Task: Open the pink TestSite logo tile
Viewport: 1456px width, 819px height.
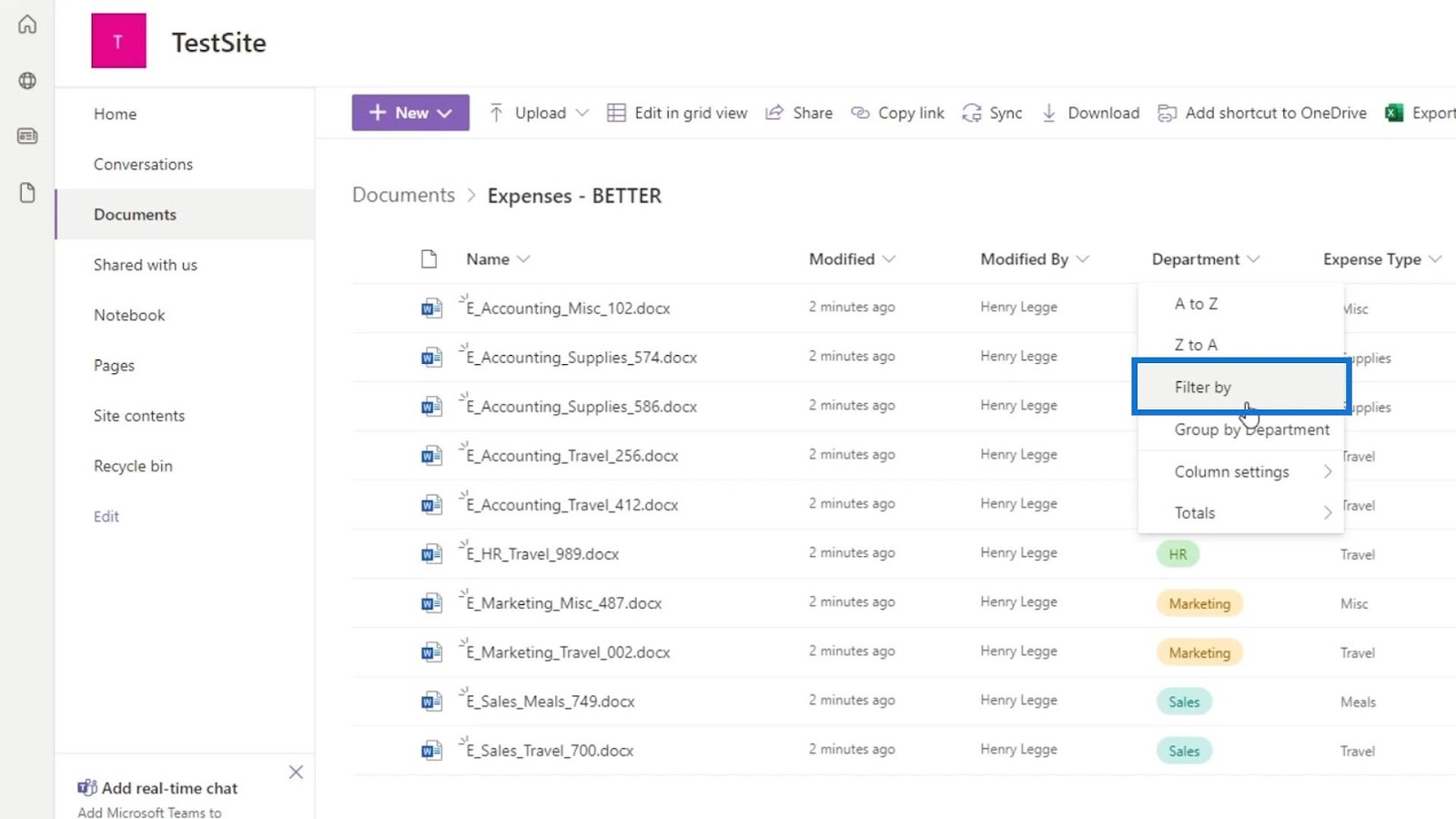Action: (x=118, y=41)
